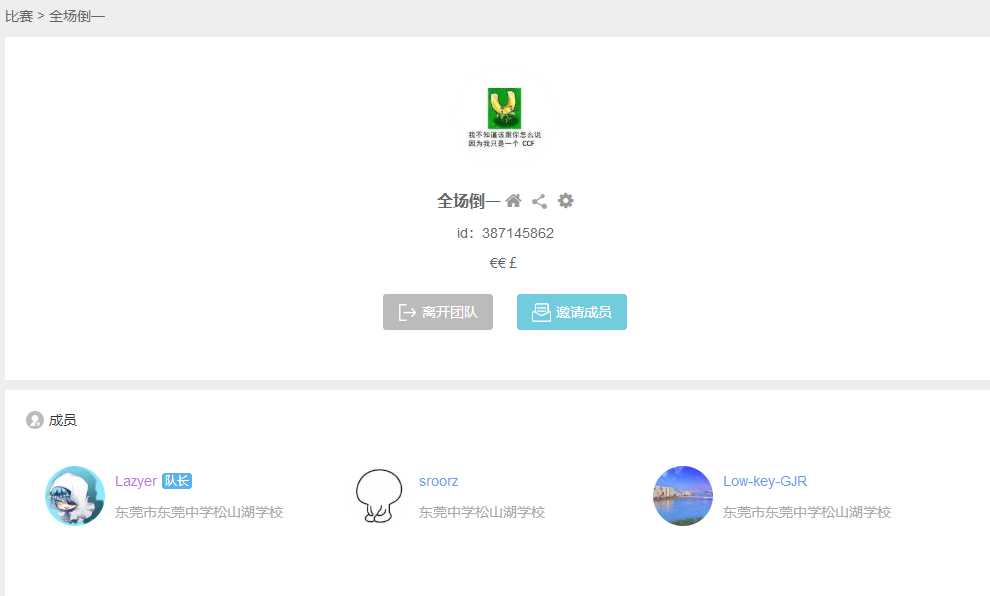Image resolution: width=990 pixels, height=596 pixels.
Task: Click the member icon beside the 成员 heading
Action: (33, 419)
